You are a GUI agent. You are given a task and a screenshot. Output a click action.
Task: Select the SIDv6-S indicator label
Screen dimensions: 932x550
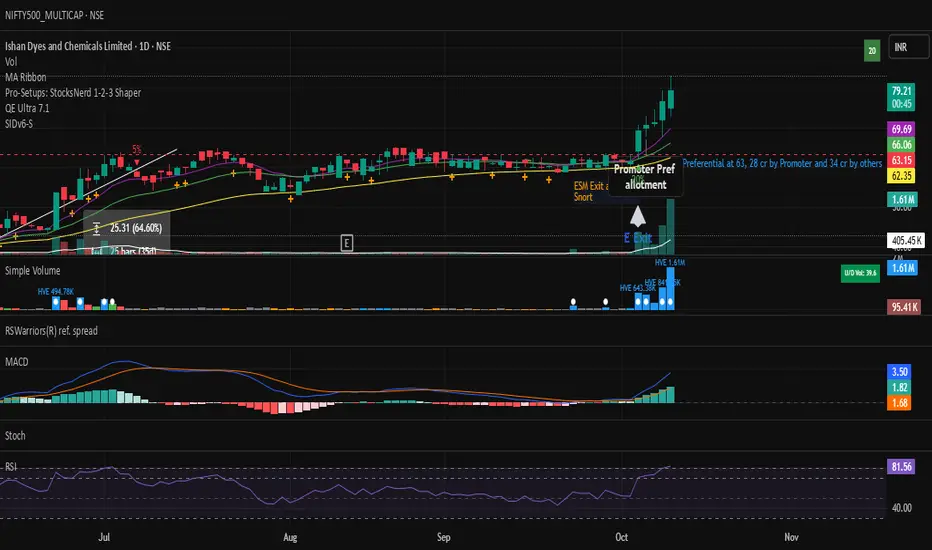(19, 124)
